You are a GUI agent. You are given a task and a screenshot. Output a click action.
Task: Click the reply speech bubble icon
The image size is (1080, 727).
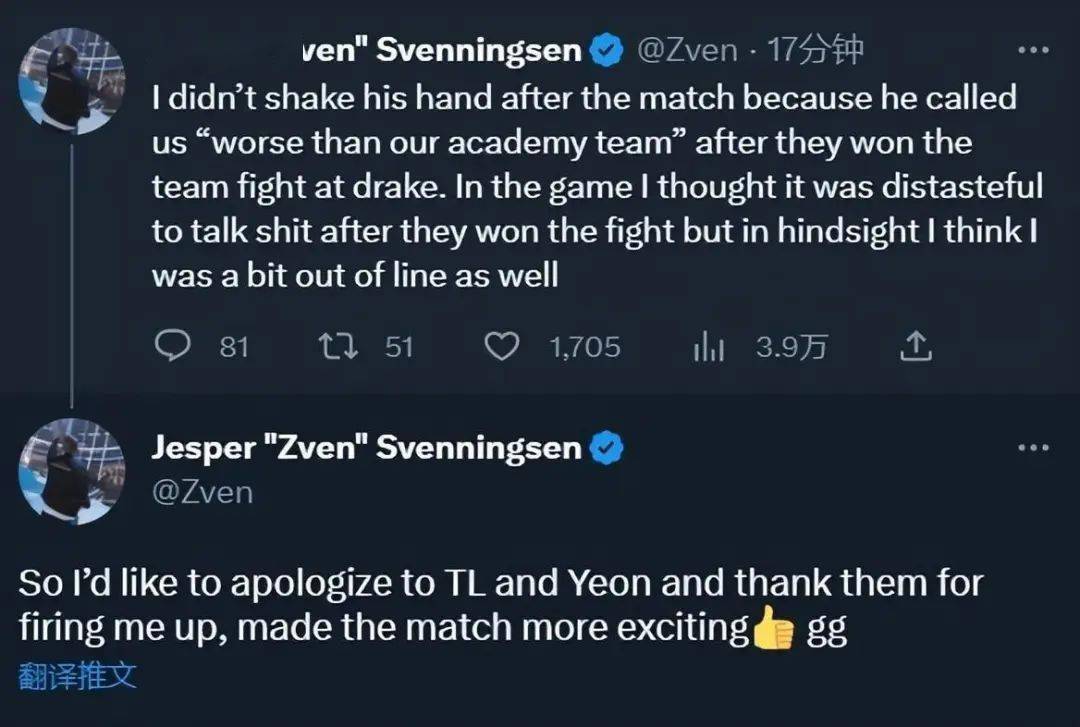[x=174, y=346]
